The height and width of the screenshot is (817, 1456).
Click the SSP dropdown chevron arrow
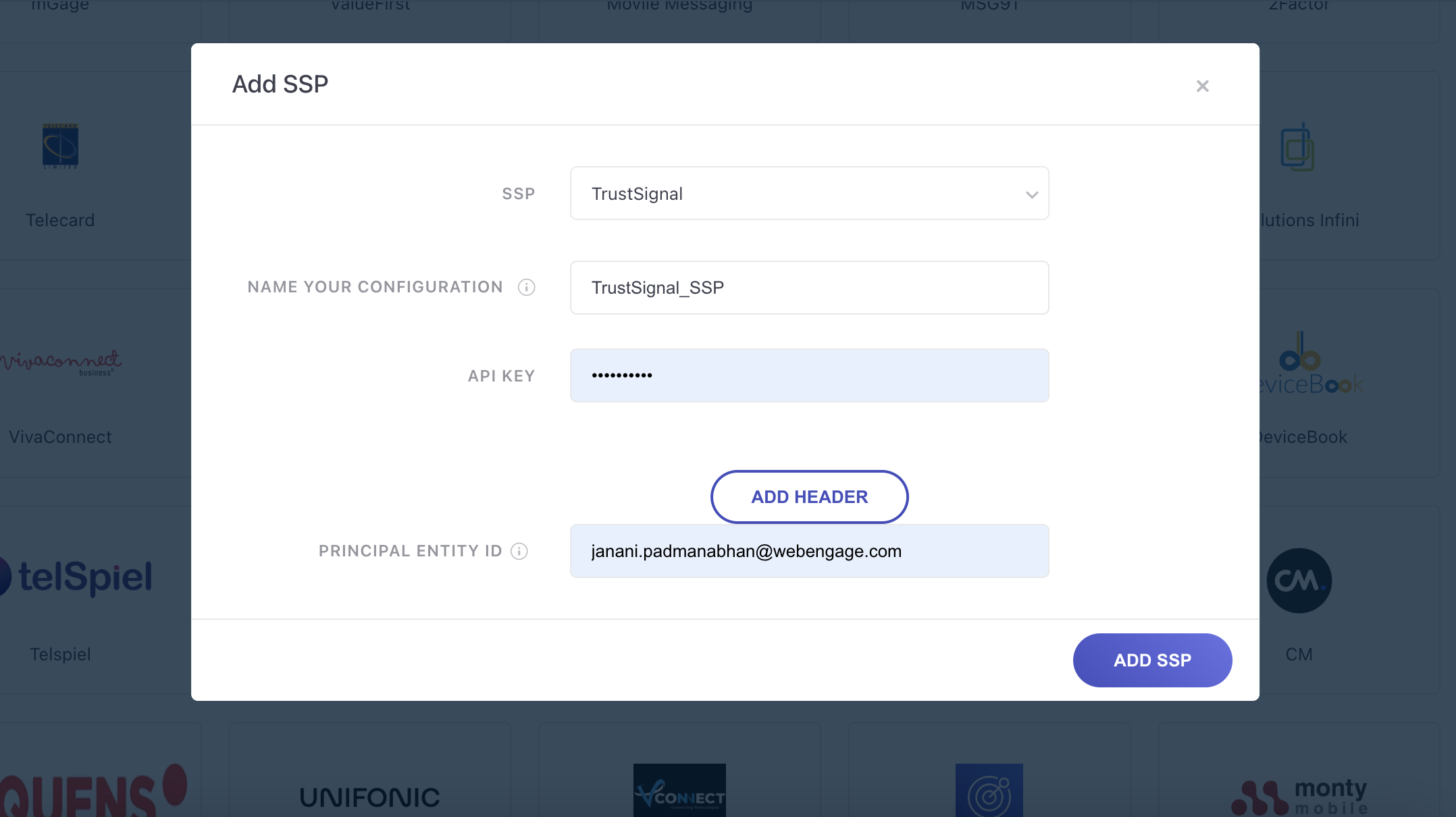(1031, 195)
